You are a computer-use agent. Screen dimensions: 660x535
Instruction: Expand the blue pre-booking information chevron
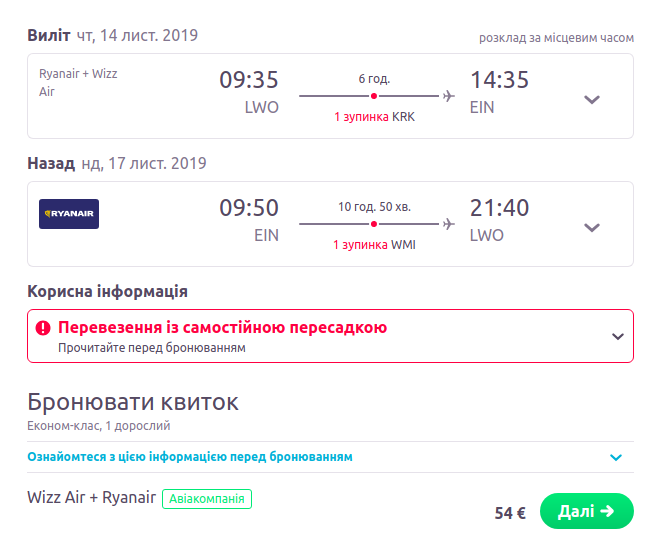click(616, 458)
